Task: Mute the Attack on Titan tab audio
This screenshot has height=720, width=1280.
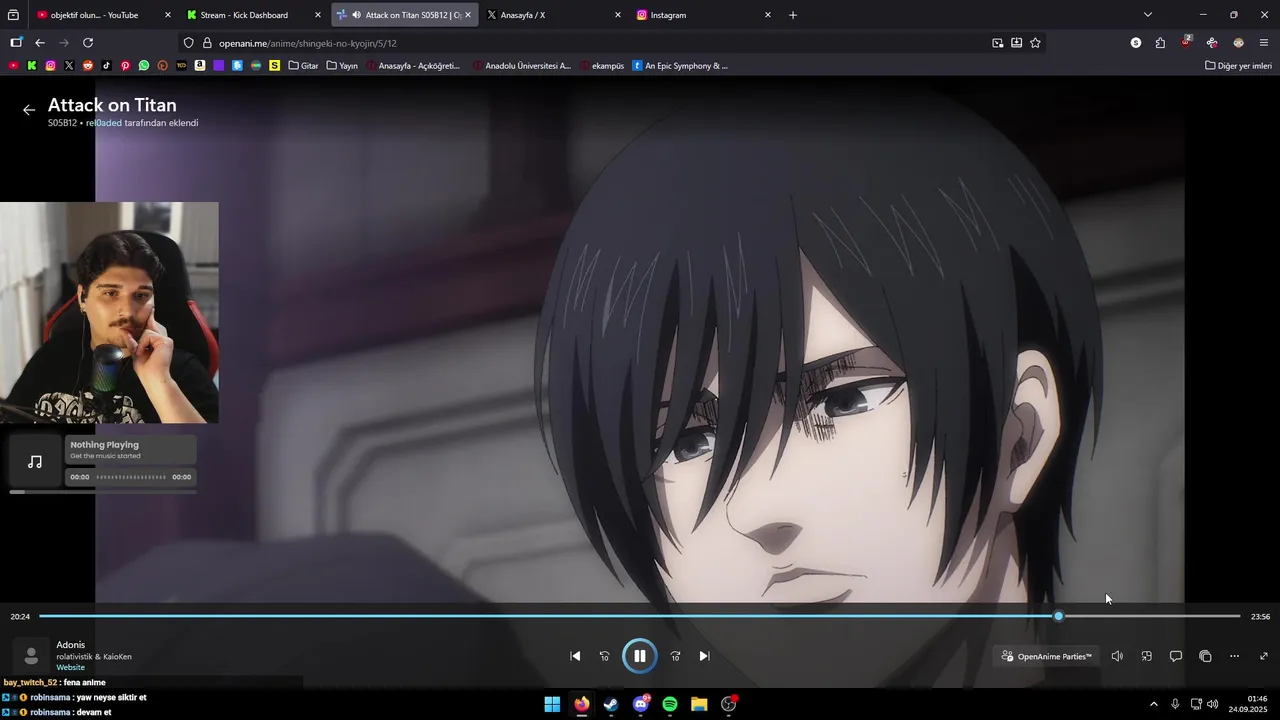Action: pyautogui.click(x=357, y=15)
